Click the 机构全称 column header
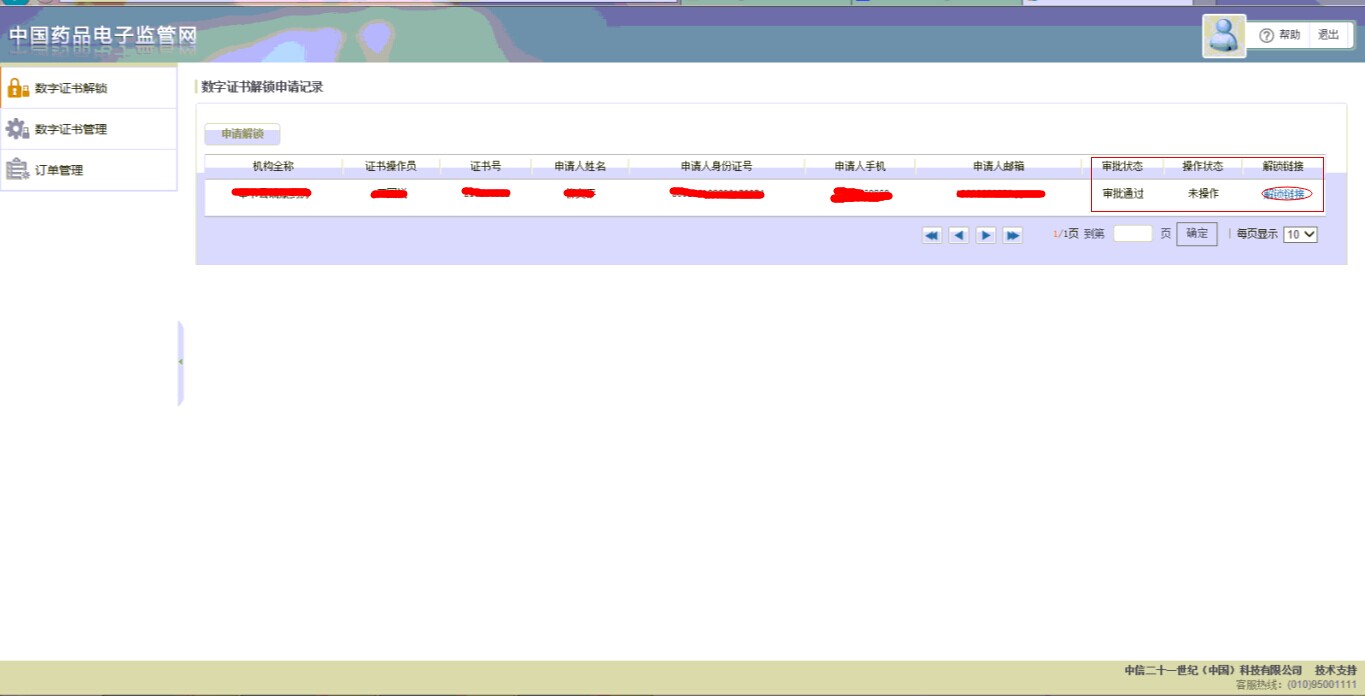 273,166
